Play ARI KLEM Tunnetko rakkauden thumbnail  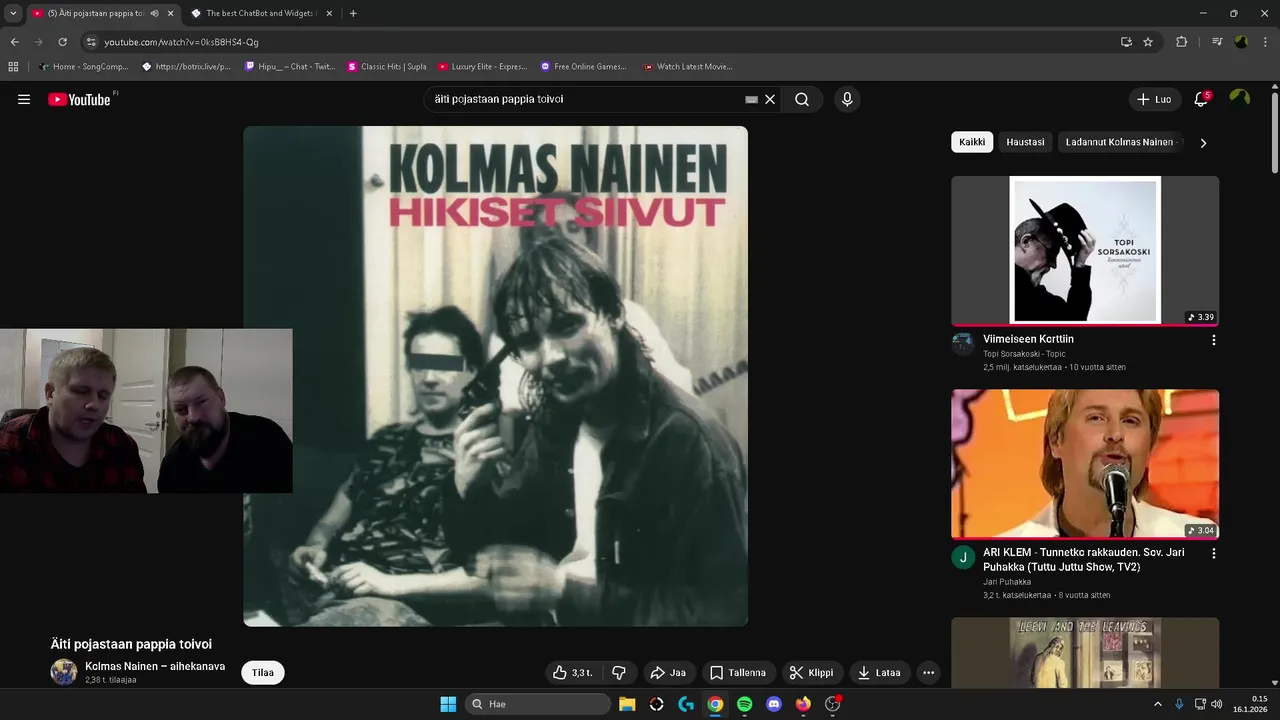tap(1085, 464)
